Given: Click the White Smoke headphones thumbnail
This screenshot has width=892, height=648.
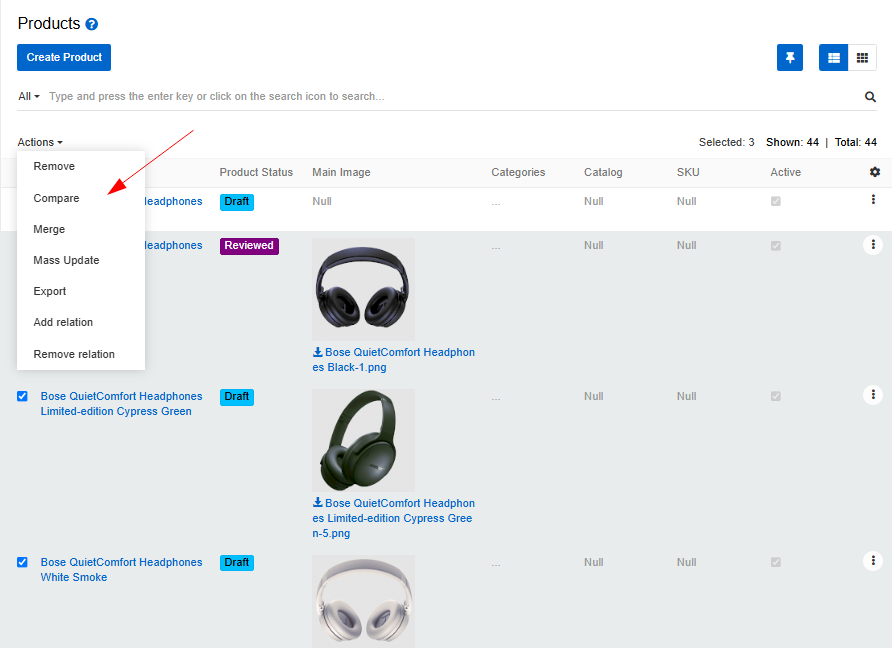Looking at the screenshot, I should click(364, 602).
